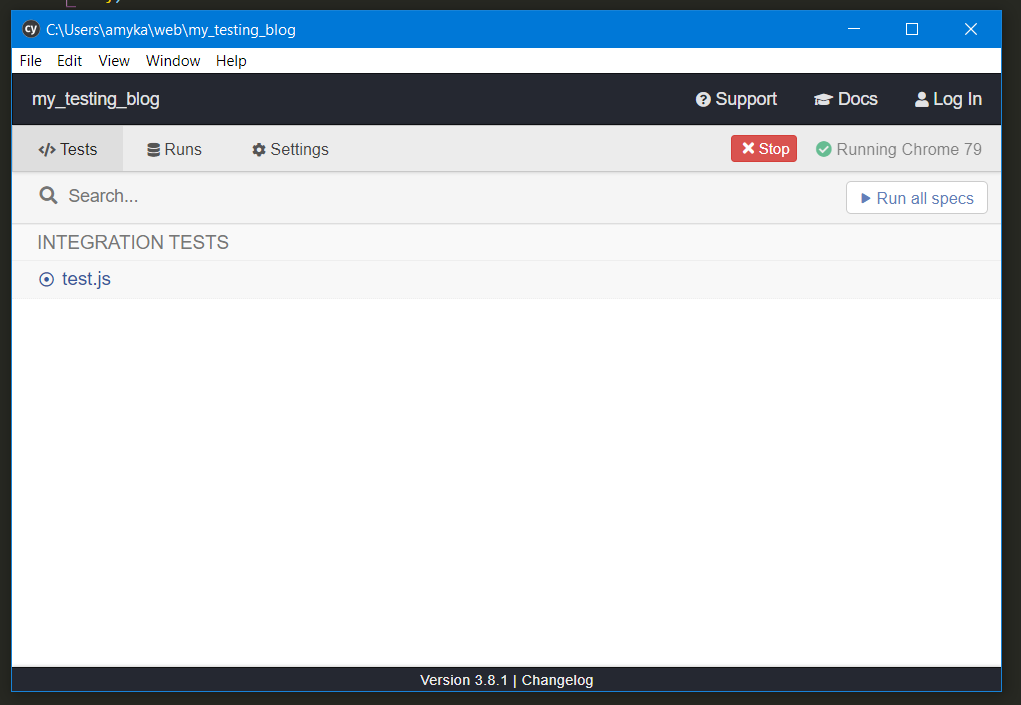
Task: Open the Window menu
Action: point(173,61)
